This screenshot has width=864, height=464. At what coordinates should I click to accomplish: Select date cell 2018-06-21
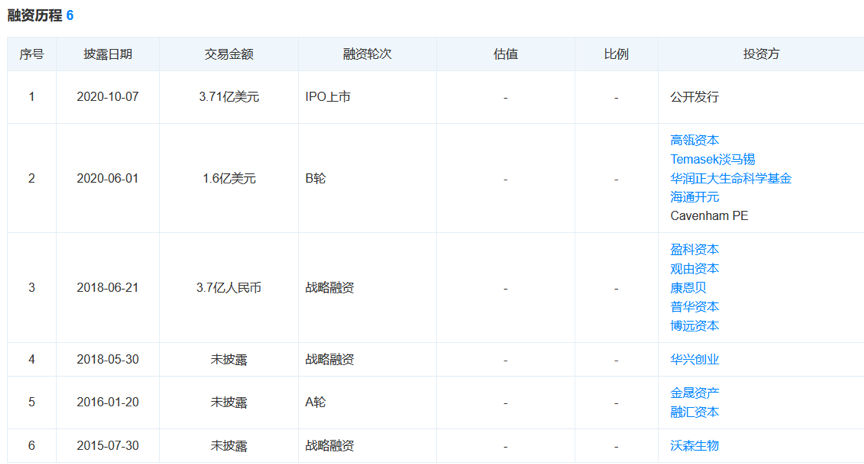coord(107,288)
